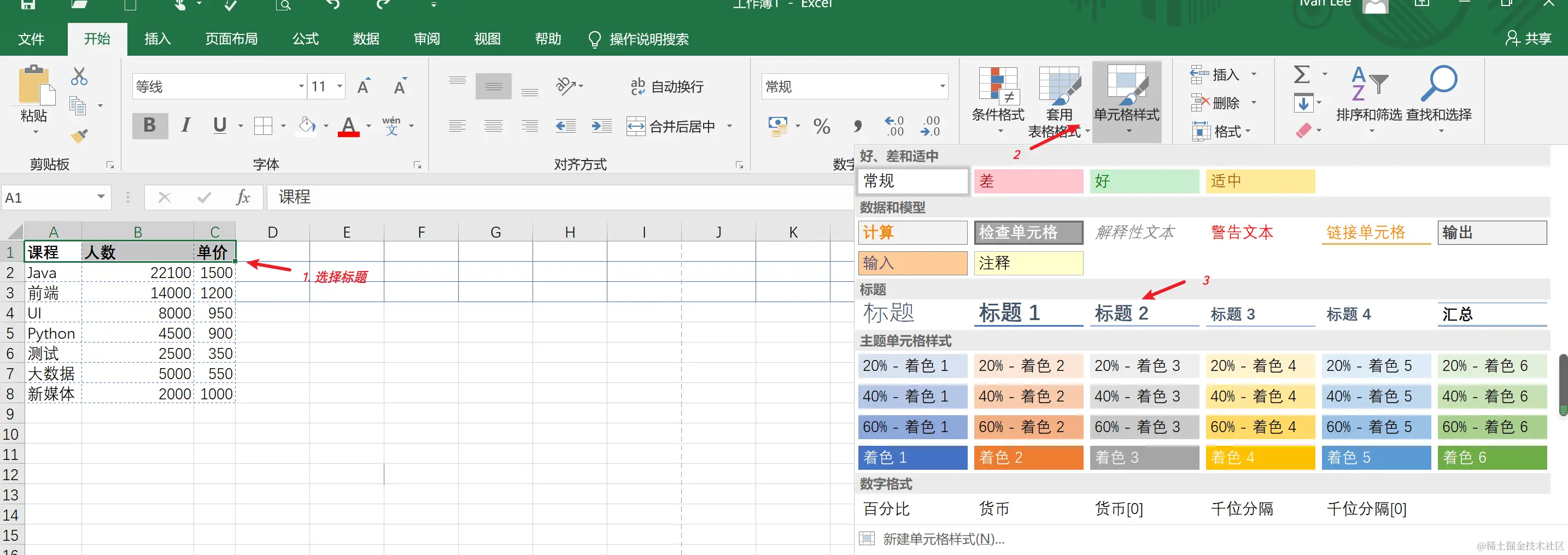The width and height of the screenshot is (1568, 555).
Task: Open Conditional Formatting (条件格式)
Action: [x=998, y=101]
